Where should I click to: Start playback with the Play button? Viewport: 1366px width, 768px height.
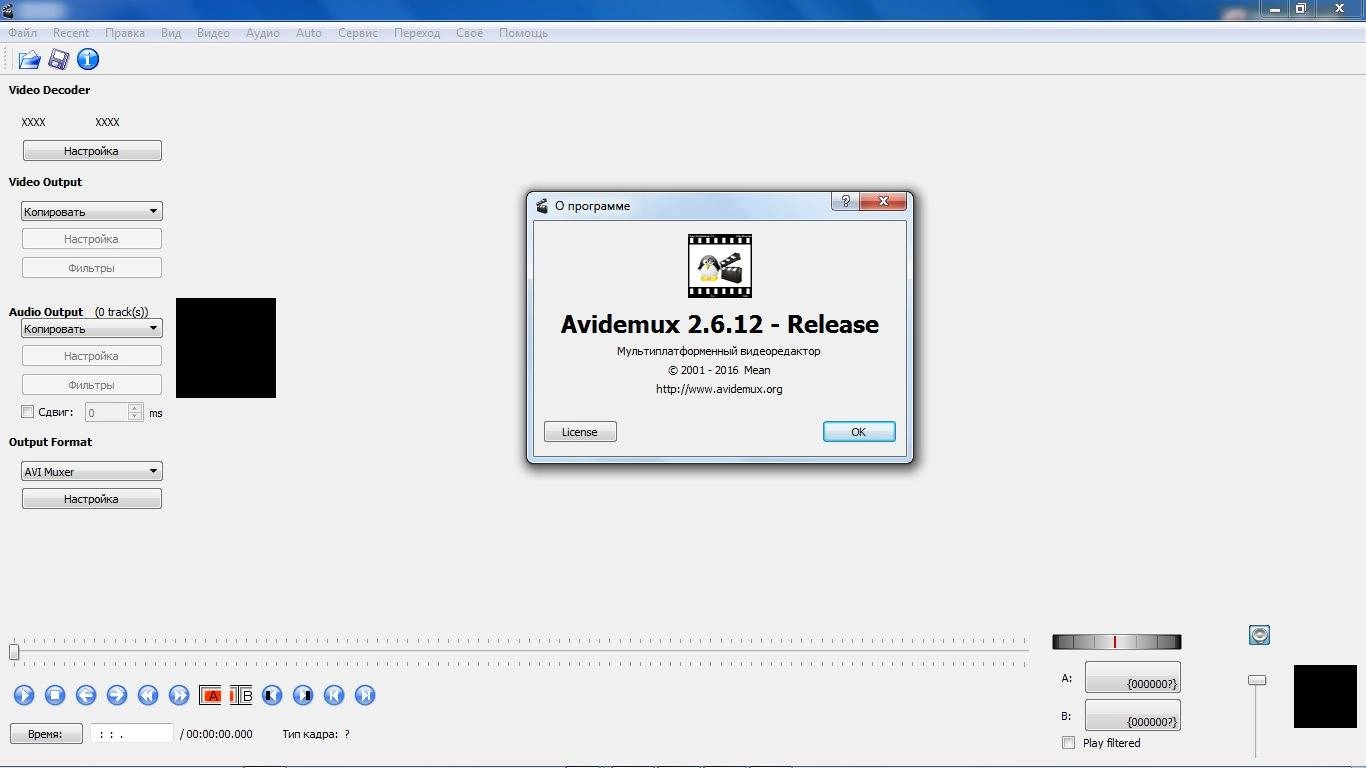[24, 695]
